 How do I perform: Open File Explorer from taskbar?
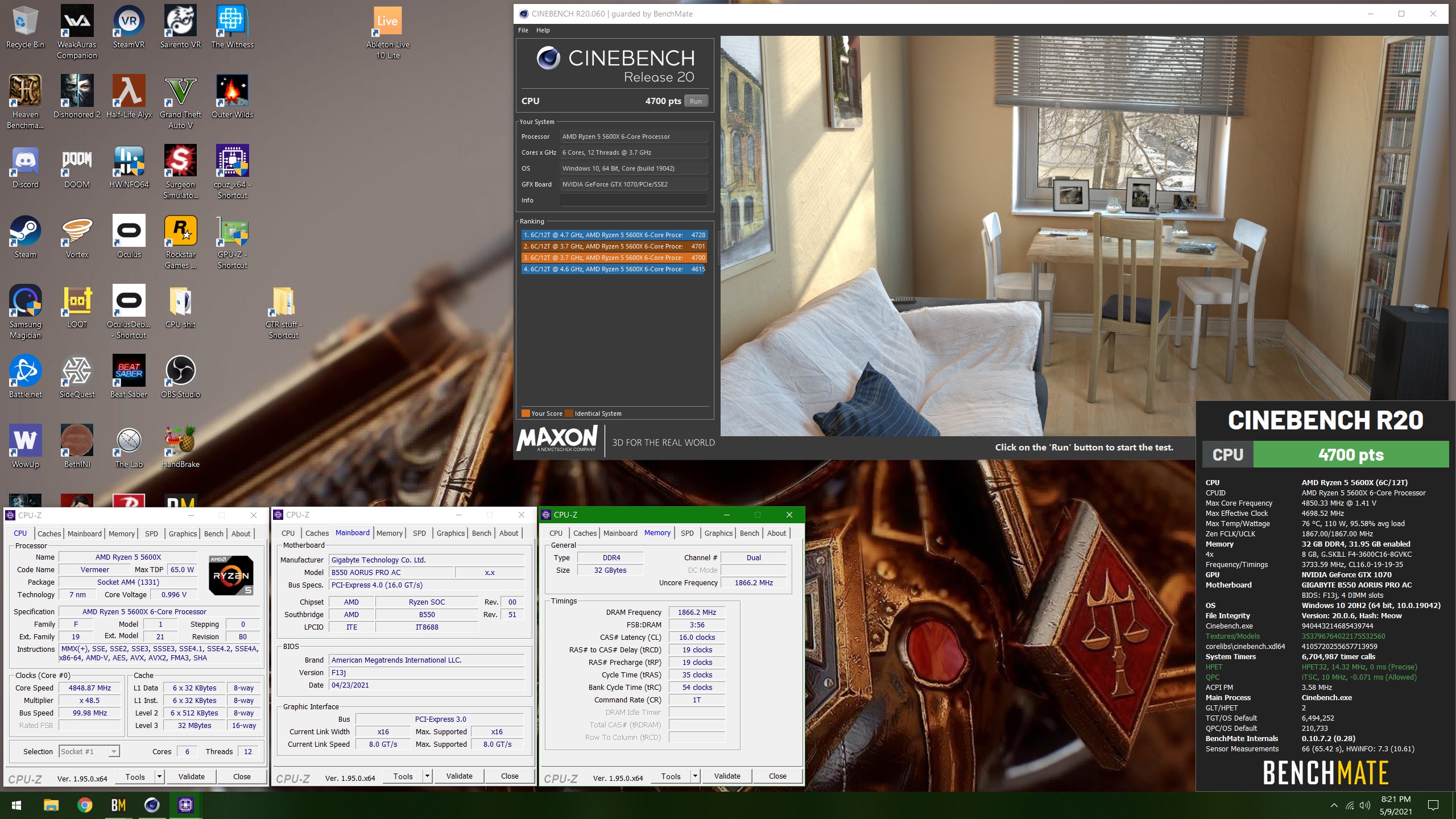pos(51,805)
